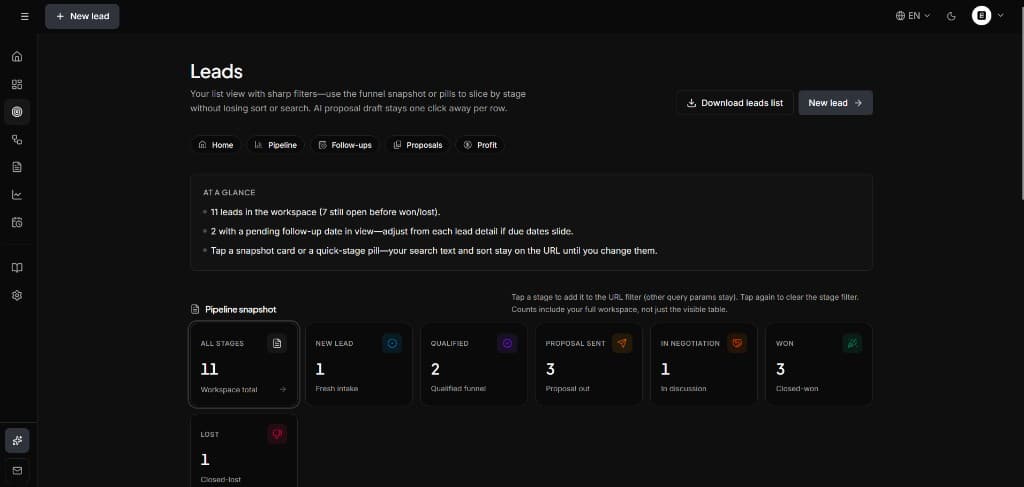Viewport: 1024px width, 487px height.
Task: Expand the user avatar account menu
Action: (x=987, y=16)
